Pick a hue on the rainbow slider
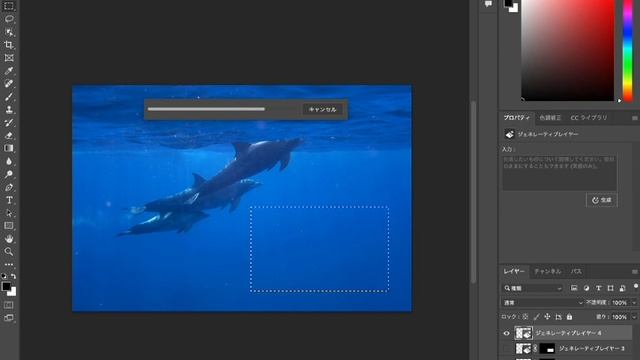 [628, 50]
